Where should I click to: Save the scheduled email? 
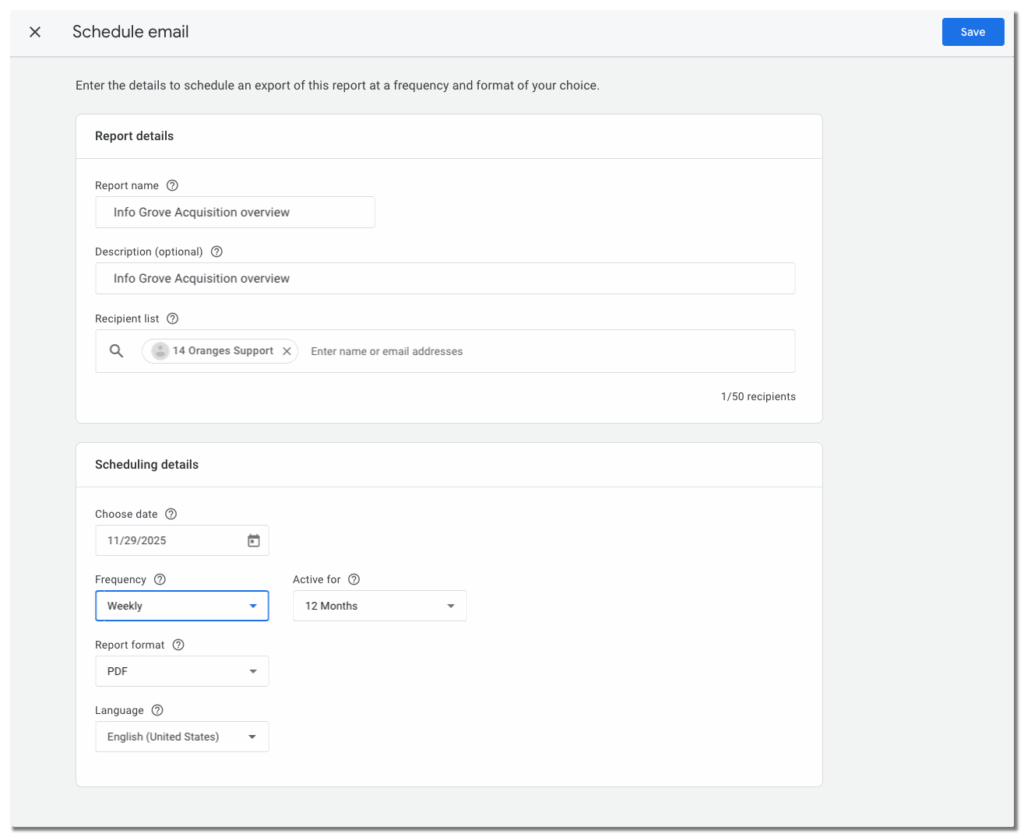click(972, 31)
